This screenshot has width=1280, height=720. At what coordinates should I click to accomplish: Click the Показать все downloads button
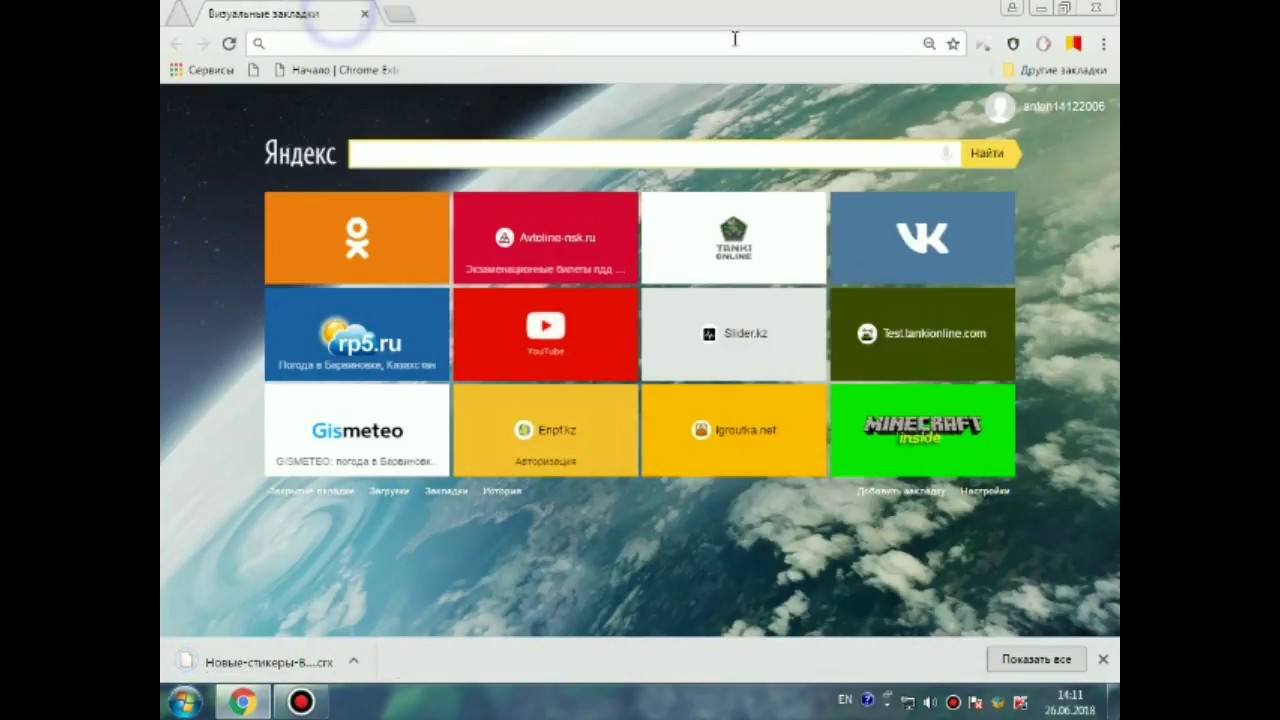click(1036, 659)
